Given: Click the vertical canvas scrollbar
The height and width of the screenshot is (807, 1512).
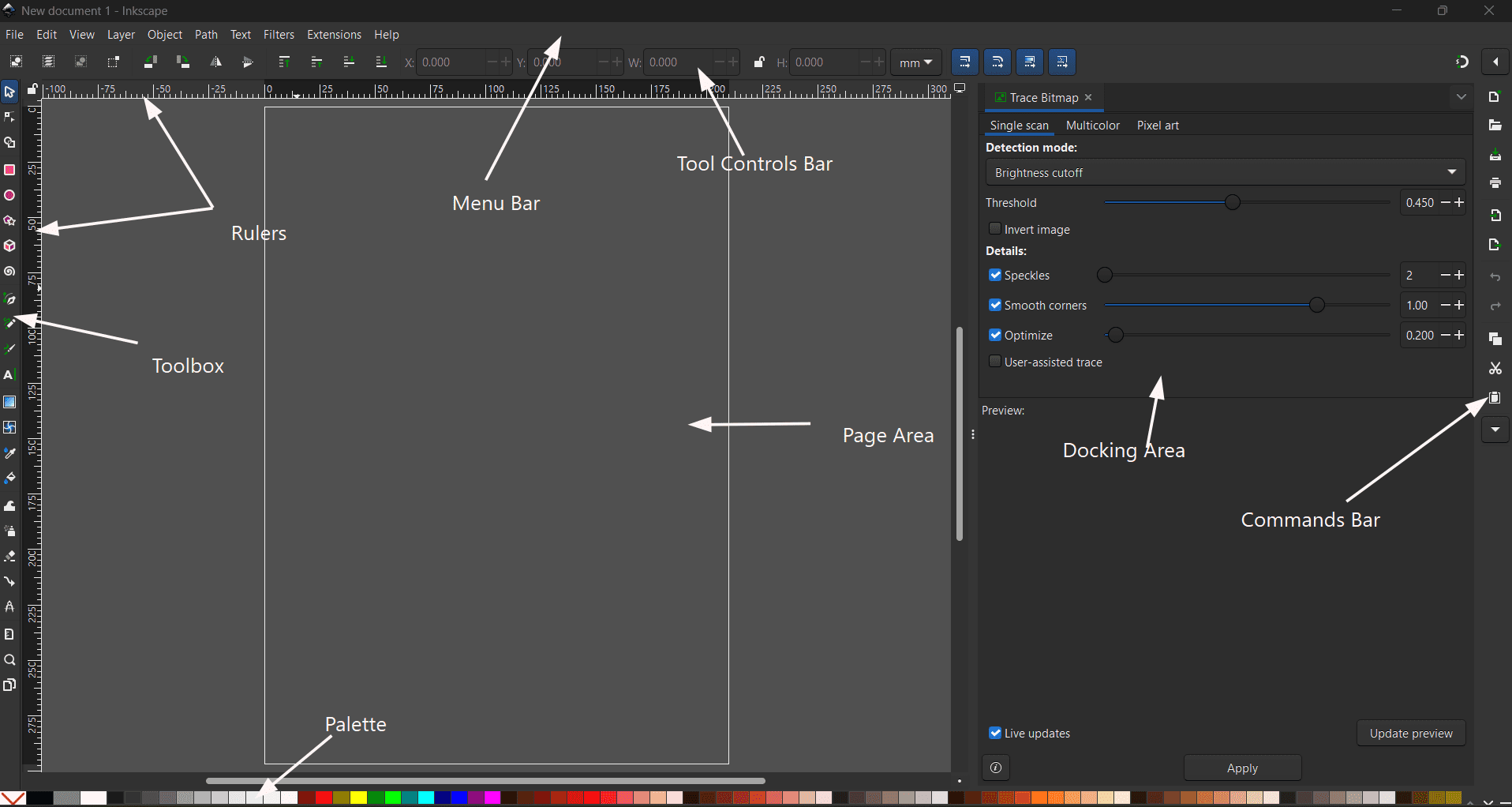Looking at the screenshot, I should pyautogui.click(x=959, y=434).
